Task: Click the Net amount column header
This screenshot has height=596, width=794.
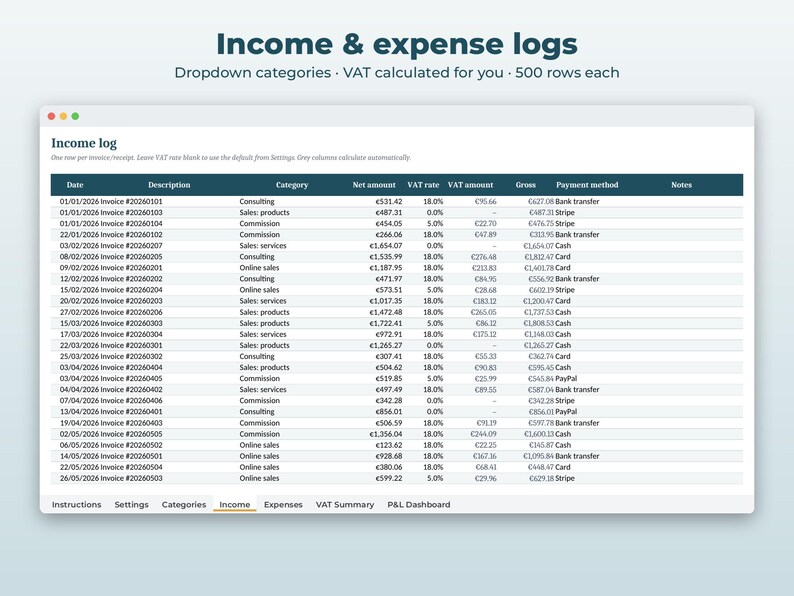Action: click(x=374, y=185)
